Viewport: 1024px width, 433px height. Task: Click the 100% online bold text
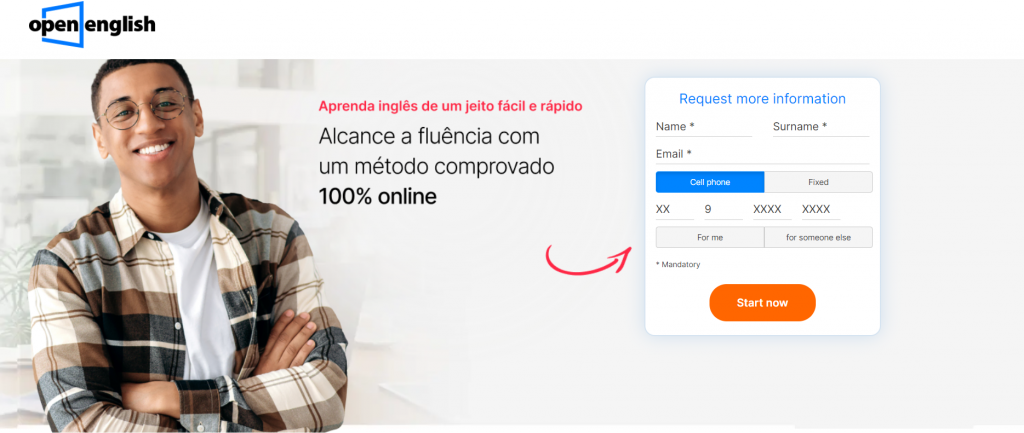pos(377,197)
